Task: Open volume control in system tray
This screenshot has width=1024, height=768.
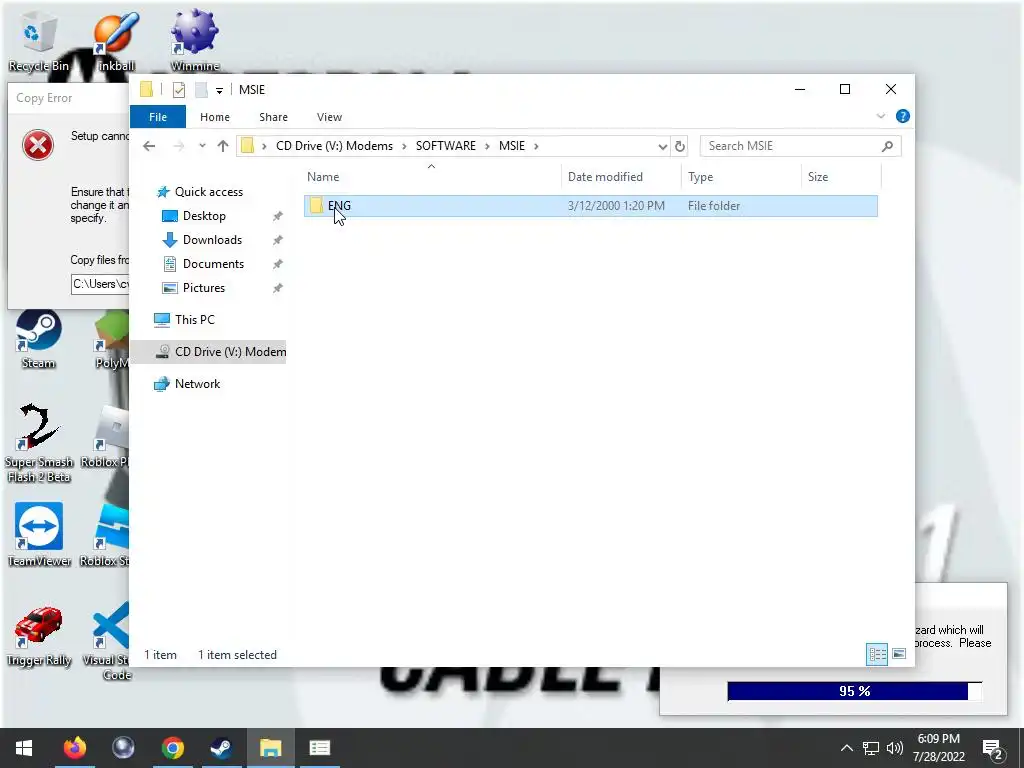Action: click(895, 748)
